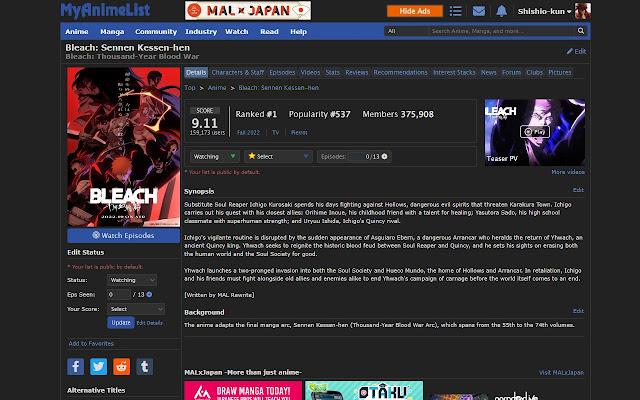Click Top breadcrumb link
Screen dimensions: 640x400
pyautogui.click(x=190, y=88)
